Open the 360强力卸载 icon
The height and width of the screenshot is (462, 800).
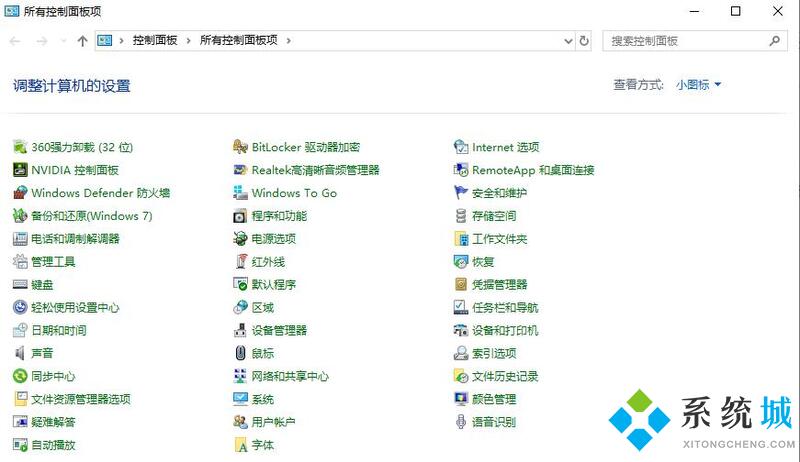point(20,147)
